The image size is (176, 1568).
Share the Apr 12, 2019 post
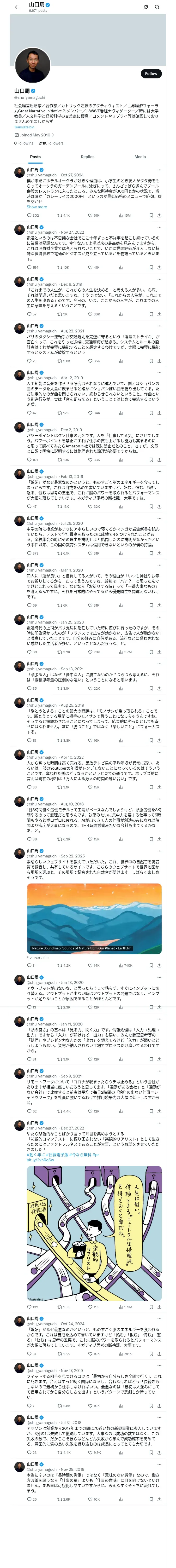(159, 413)
